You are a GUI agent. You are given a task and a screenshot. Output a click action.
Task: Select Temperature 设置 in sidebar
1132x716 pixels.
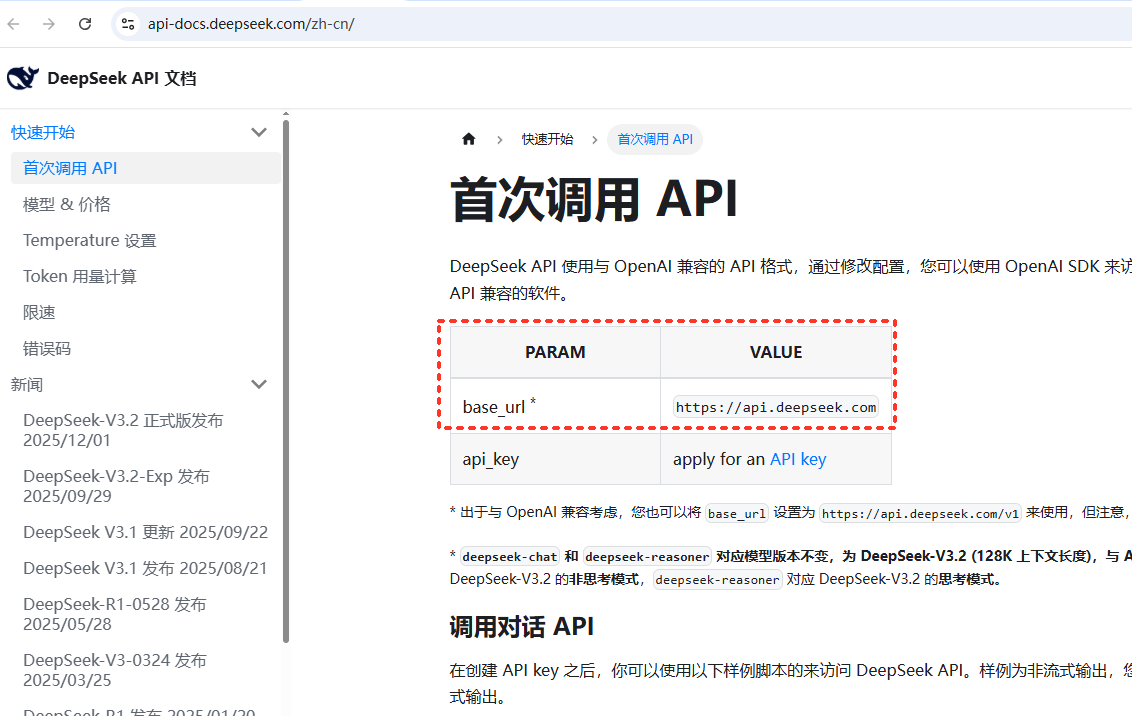pos(90,240)
